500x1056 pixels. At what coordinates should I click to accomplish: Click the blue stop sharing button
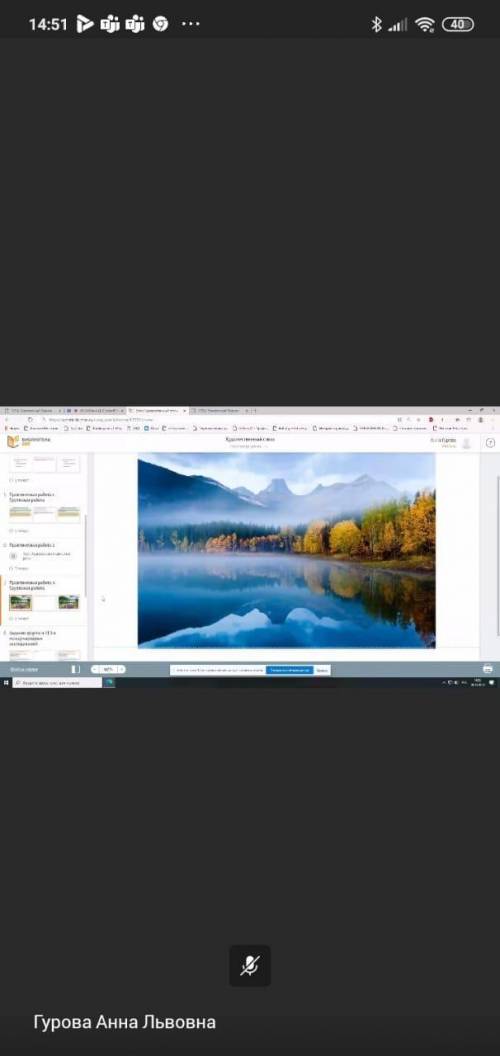[x=289, y=670]
